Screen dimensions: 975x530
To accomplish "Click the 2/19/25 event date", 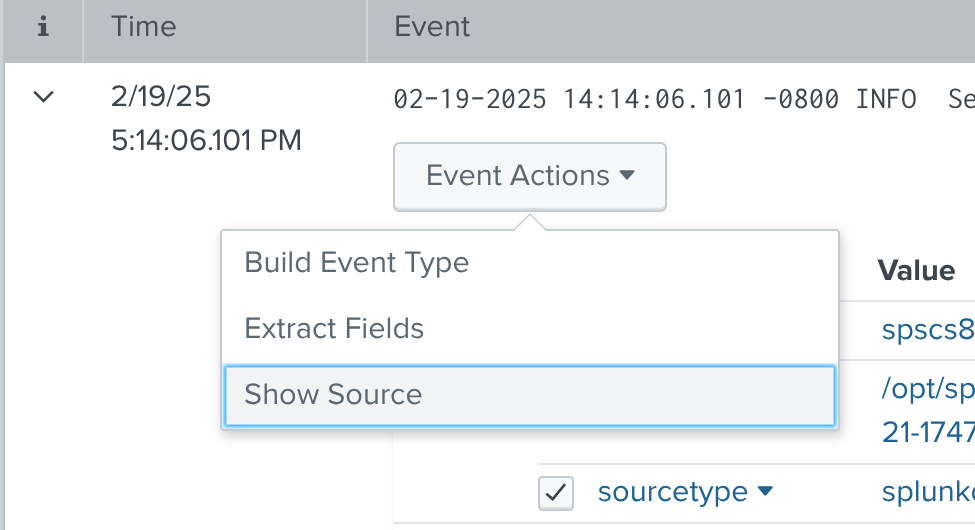I will point(162,97).
